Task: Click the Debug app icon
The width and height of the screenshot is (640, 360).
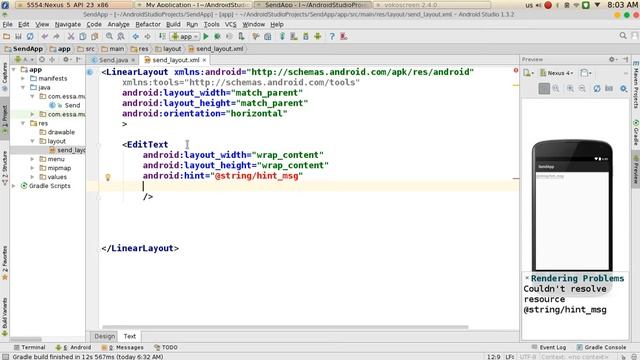Action: click(218, 36)
